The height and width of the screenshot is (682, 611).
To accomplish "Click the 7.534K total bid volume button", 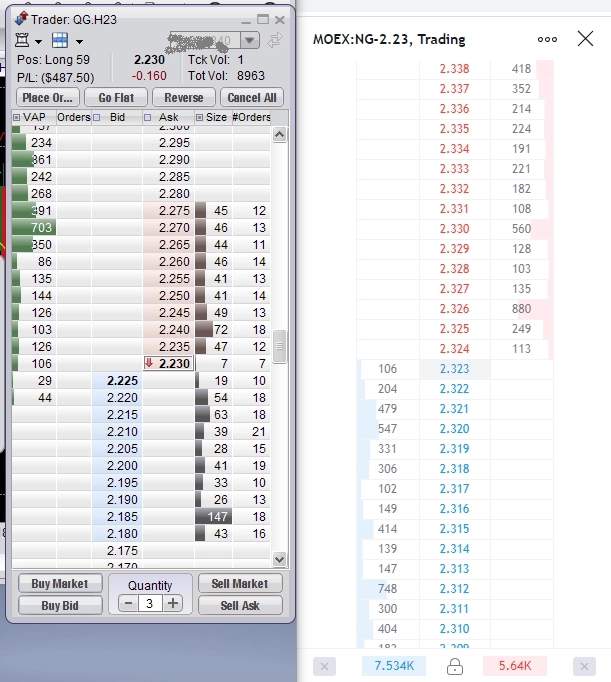I will coord(394,666).
